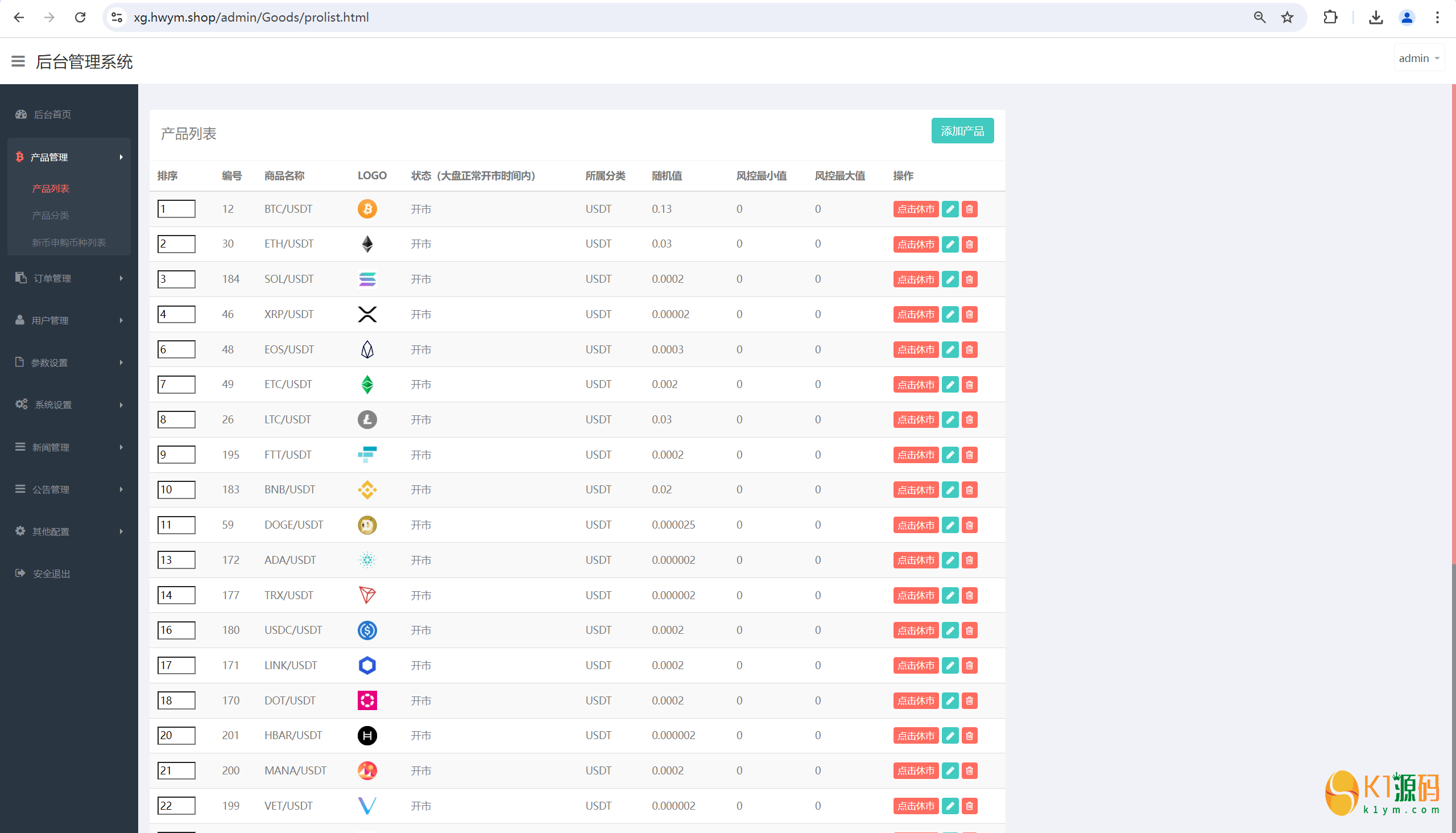Click 点击休市 button for EOS/USDT

pos(914,349)
